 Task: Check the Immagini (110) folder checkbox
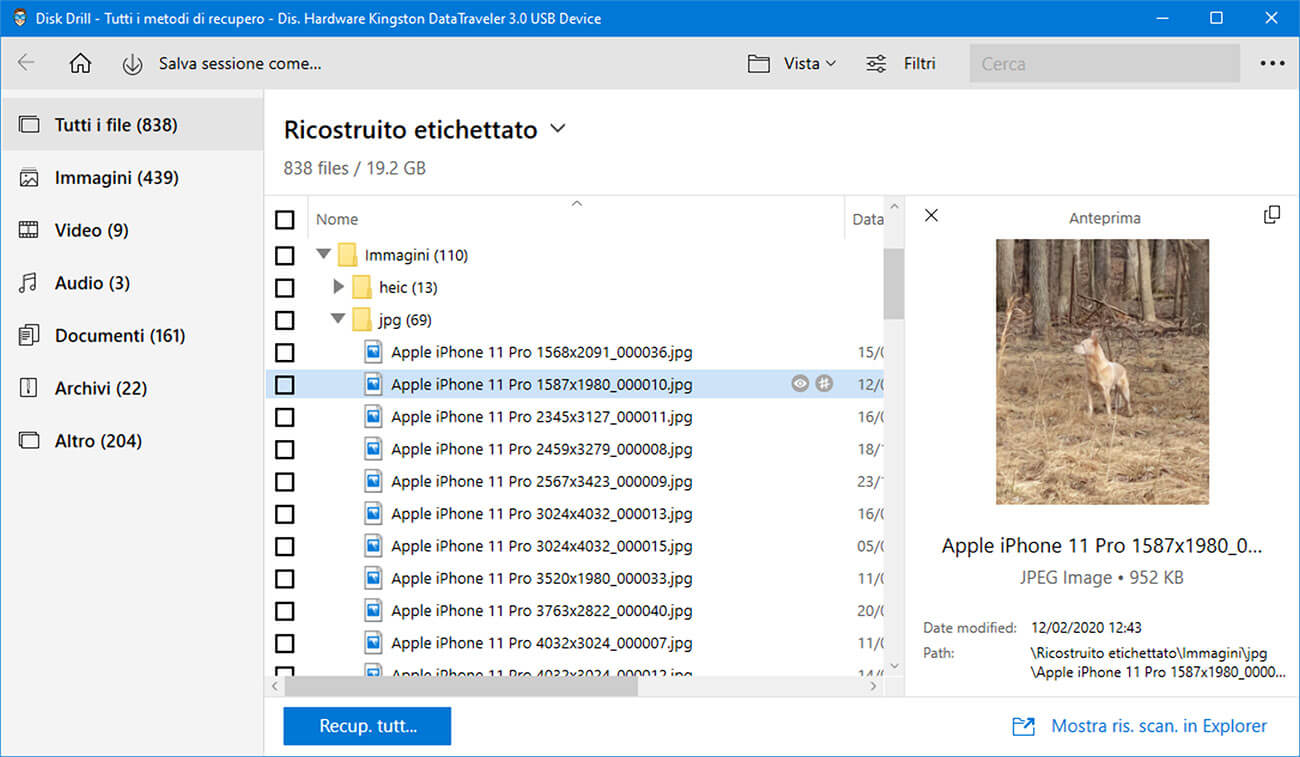click(285, 255)
